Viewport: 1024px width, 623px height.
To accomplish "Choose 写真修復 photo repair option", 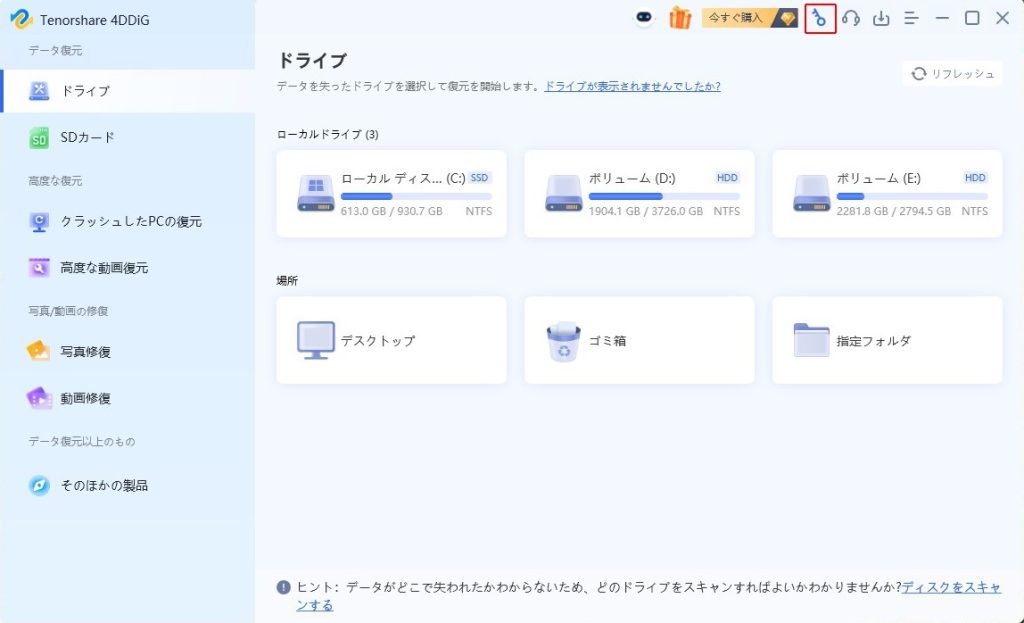I will tap(85, 352).
